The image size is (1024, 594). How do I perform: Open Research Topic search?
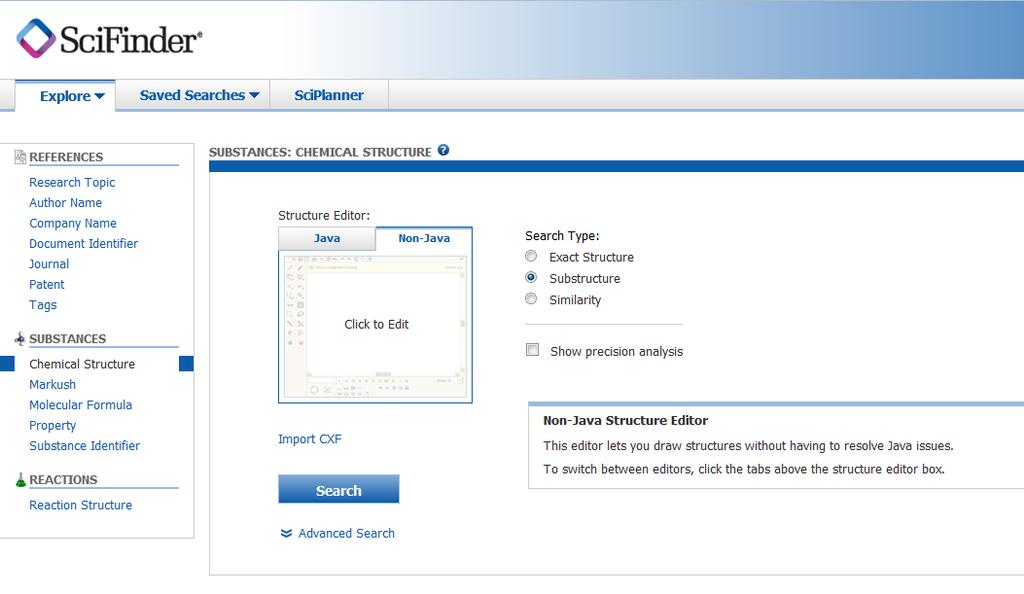click(72, 182)
